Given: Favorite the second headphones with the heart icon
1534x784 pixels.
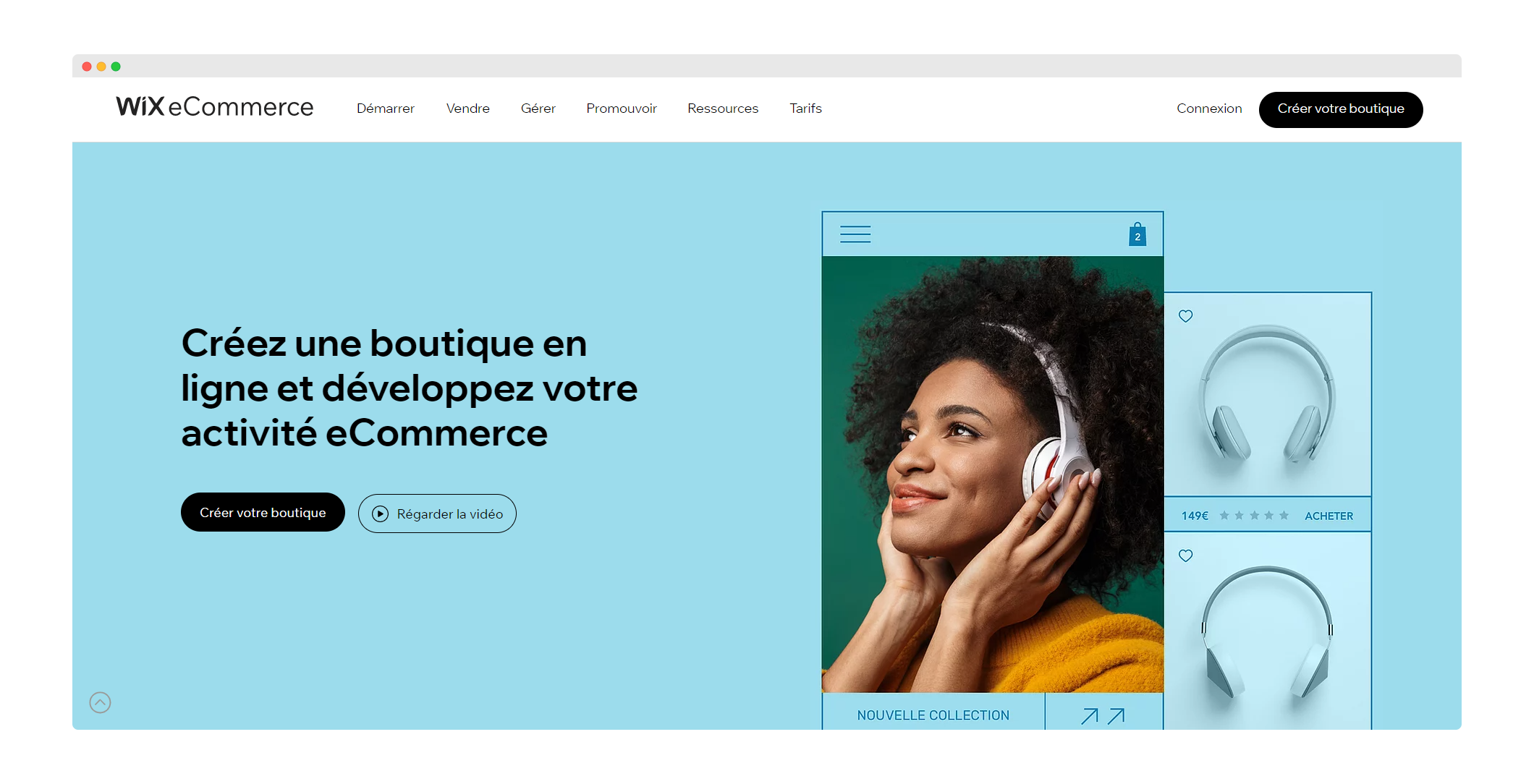Looking at the screenshot, I should pyautogui.click(x=1185, y=555).
